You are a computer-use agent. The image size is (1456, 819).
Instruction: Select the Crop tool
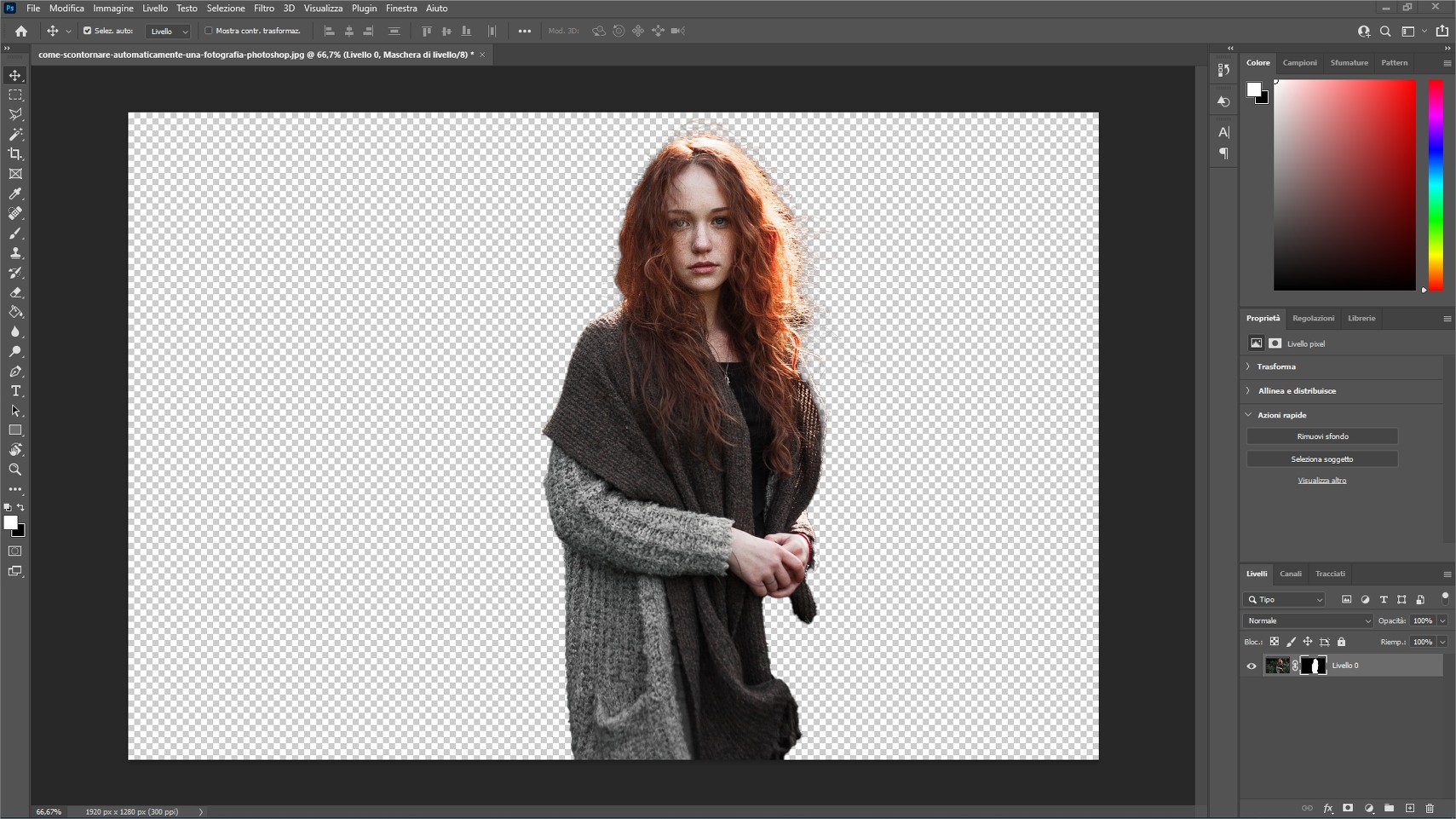point(14,154)
